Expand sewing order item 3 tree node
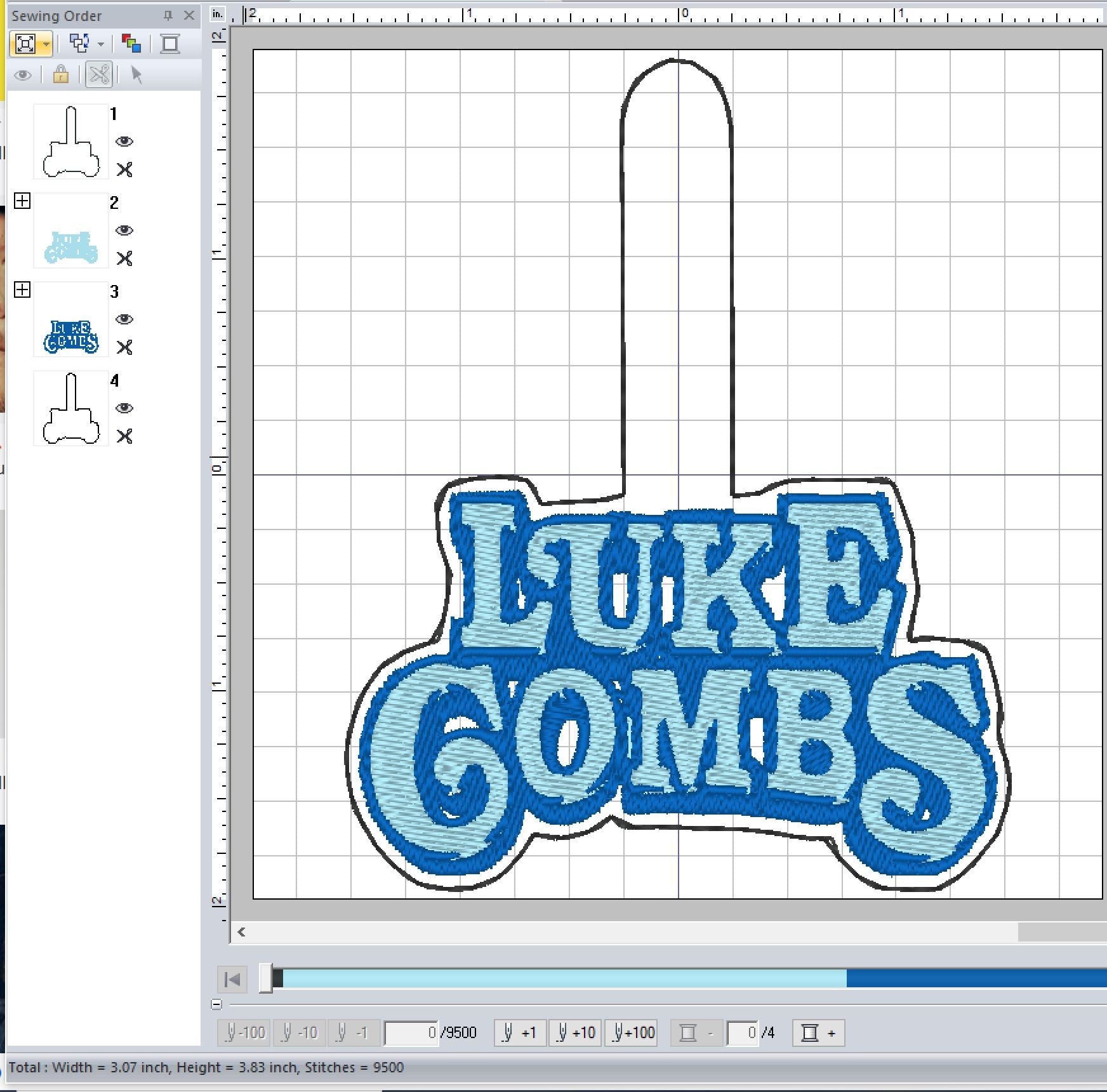Image resolution: width=1107 pixels, height=1092 pixels. click(22, 290)
